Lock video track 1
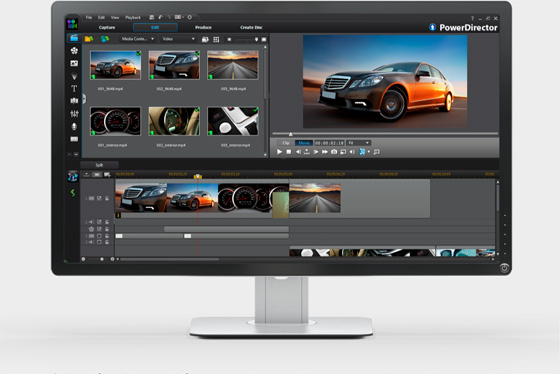The image size is (560, 374). [x=107, y=198]
